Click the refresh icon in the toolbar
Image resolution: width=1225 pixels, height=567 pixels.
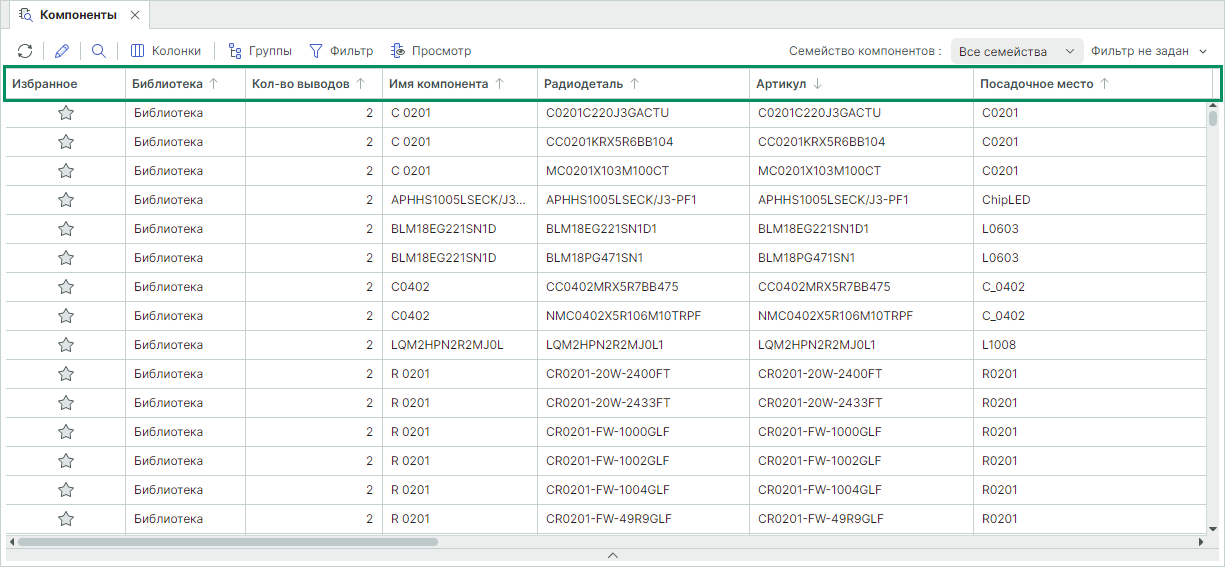25,51
